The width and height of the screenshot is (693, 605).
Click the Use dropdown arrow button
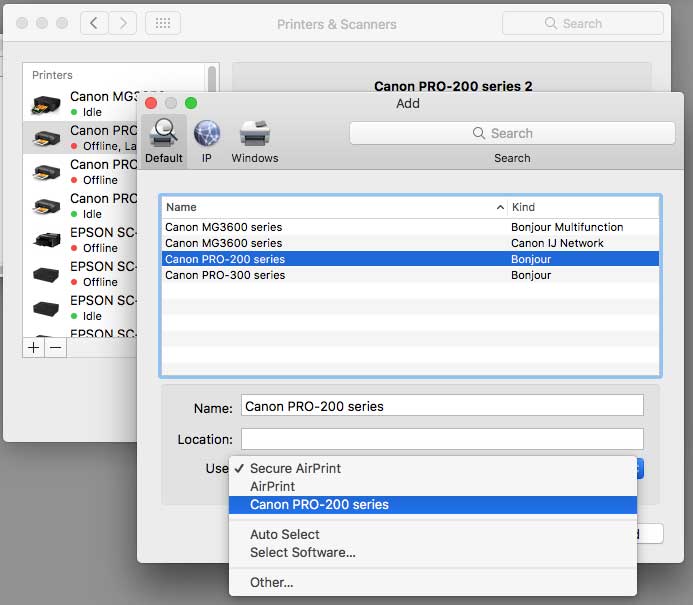640,468
